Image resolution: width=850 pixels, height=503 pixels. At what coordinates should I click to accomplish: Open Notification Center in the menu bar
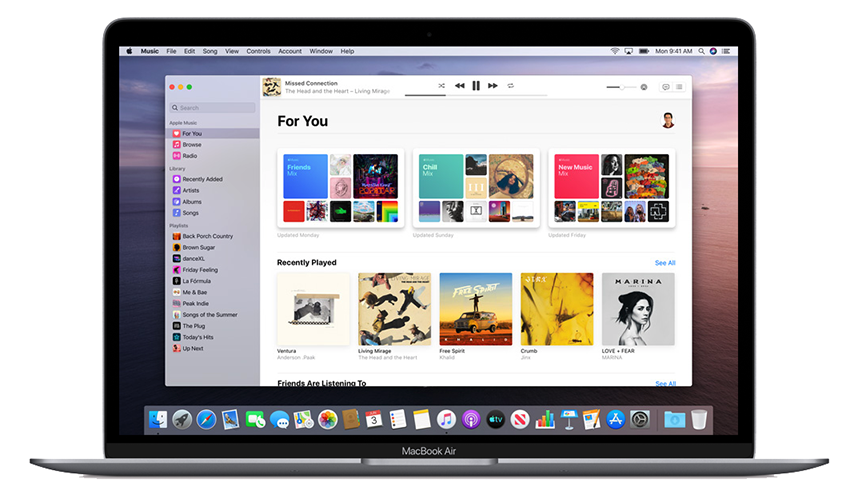coord(726,51)
